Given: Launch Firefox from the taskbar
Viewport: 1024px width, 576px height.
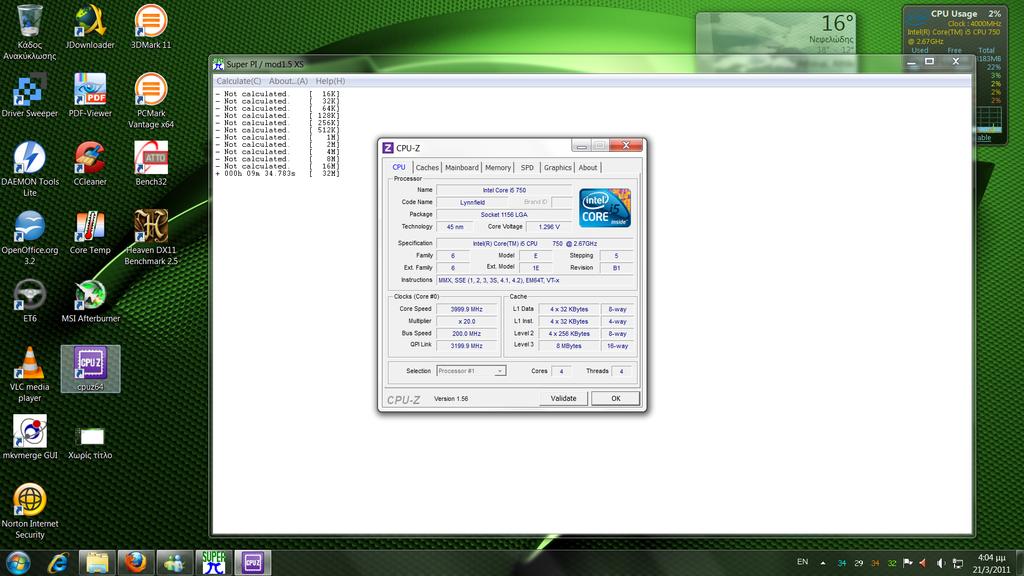Looking at the screenshot, I should [136, 562].
